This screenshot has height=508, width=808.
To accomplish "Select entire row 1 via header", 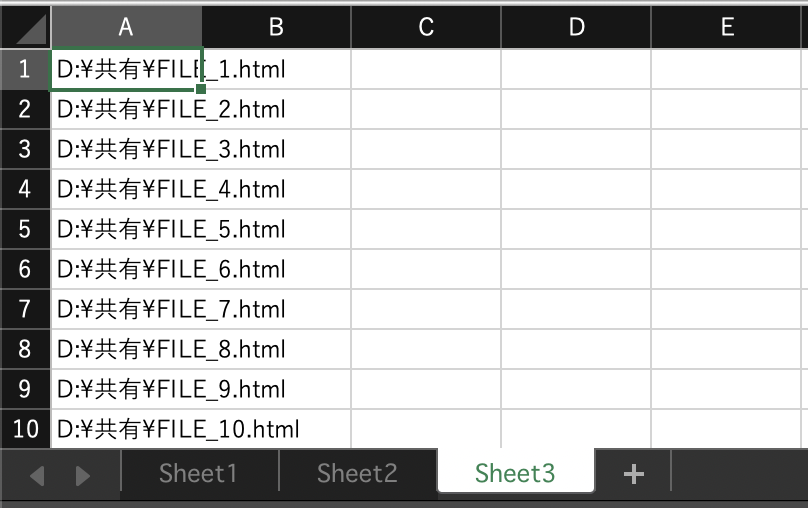I will pyautogui.click(x=25, y=69).
